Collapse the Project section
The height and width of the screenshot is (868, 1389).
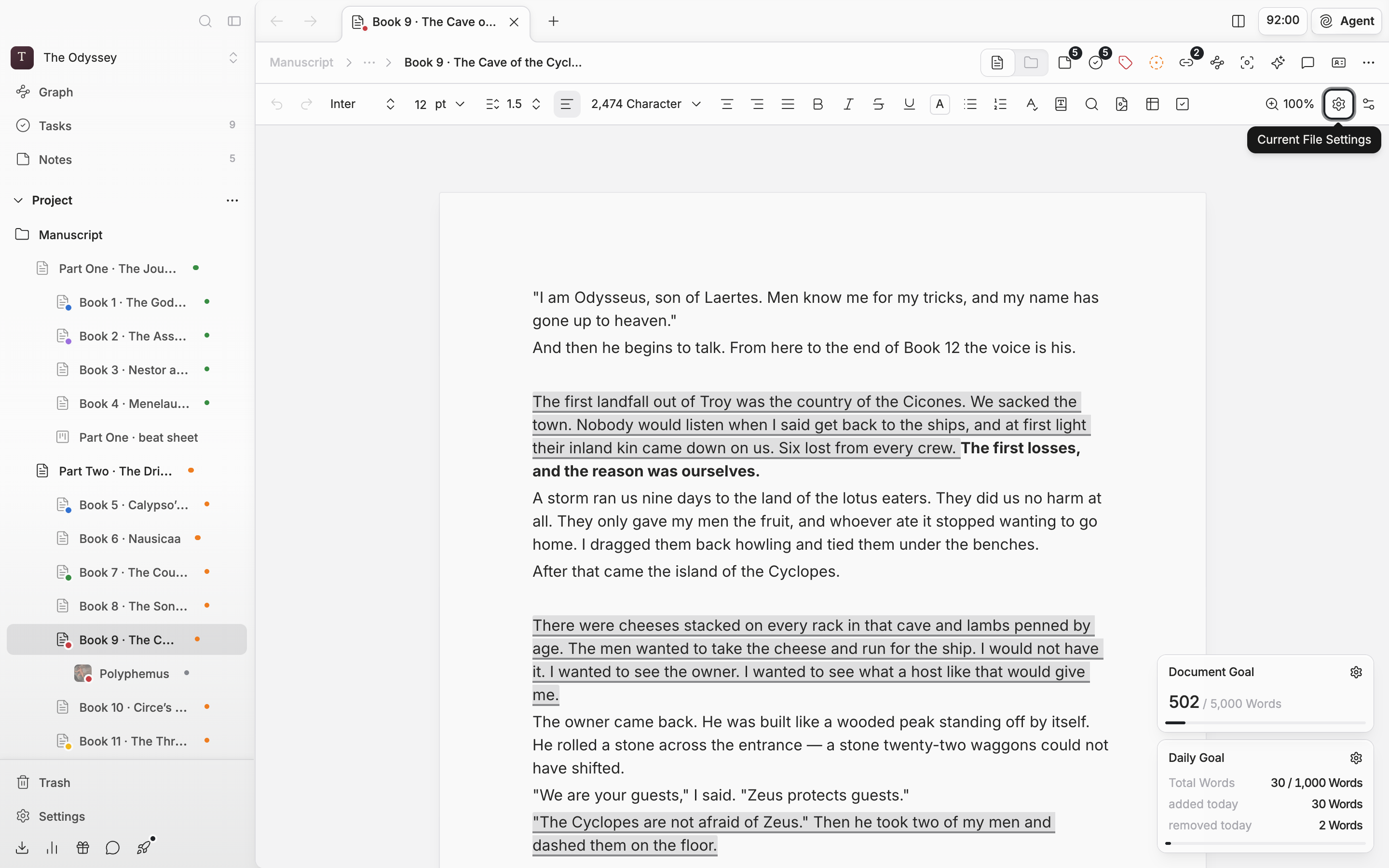pyautogui.click(x=18, y=200)
